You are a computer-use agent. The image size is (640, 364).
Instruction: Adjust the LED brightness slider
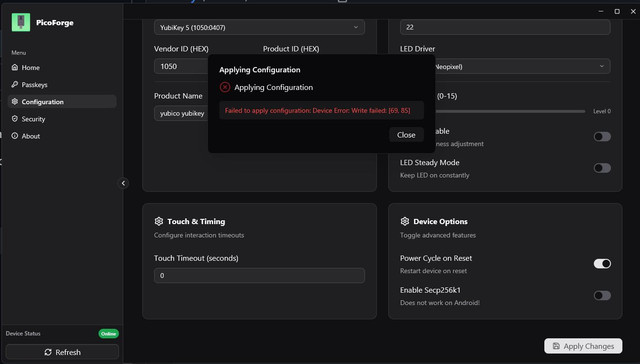pos(510,111)
